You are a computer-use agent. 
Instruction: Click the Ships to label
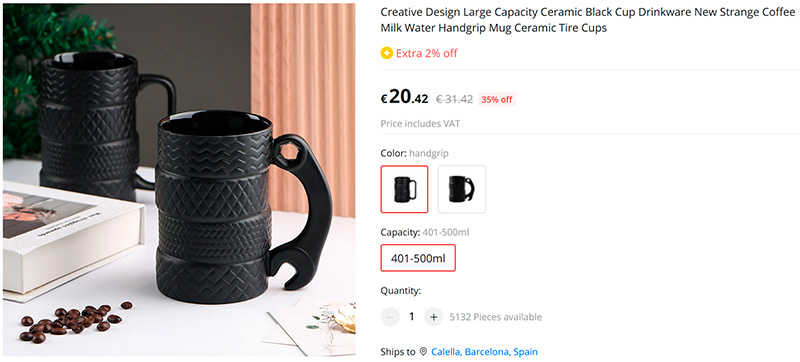click(x=398, y=352)
